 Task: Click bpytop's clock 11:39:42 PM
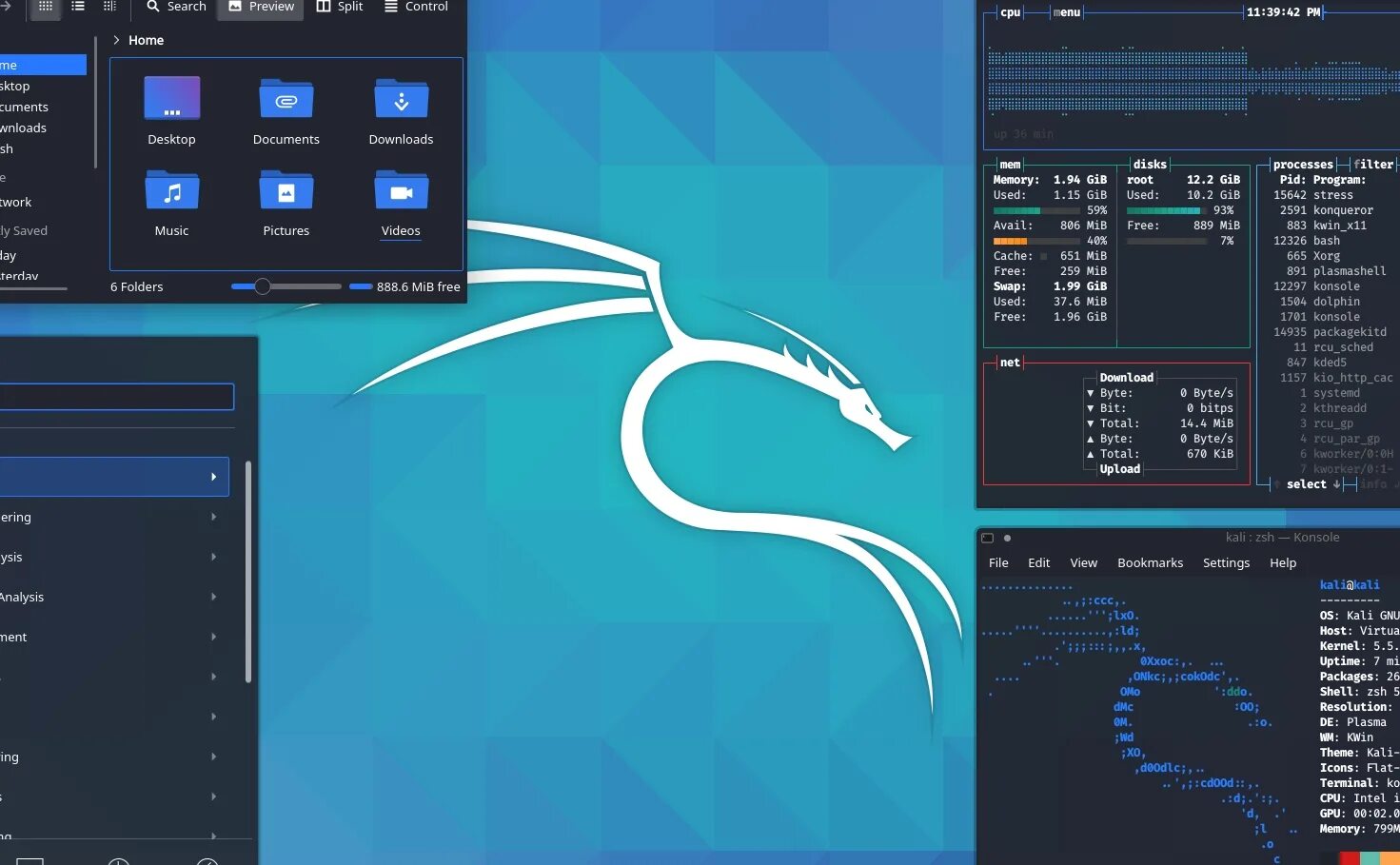point(1284,12)
